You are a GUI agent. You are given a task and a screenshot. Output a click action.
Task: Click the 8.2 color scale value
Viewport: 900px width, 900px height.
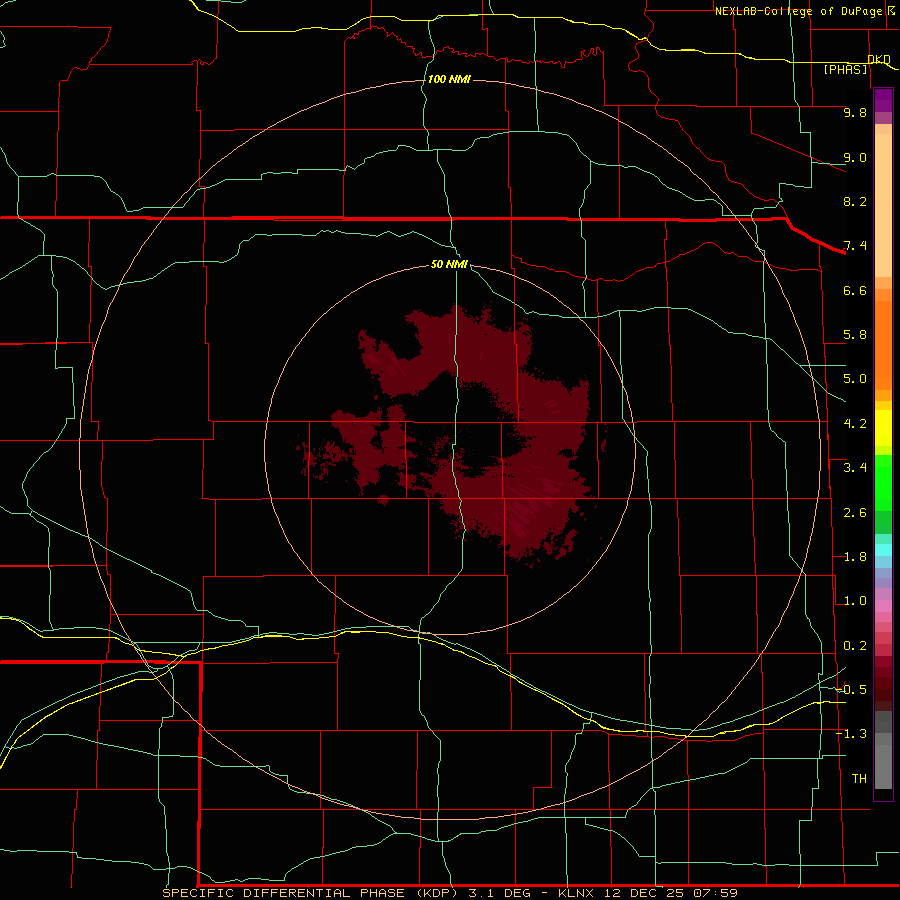(855, 201)
